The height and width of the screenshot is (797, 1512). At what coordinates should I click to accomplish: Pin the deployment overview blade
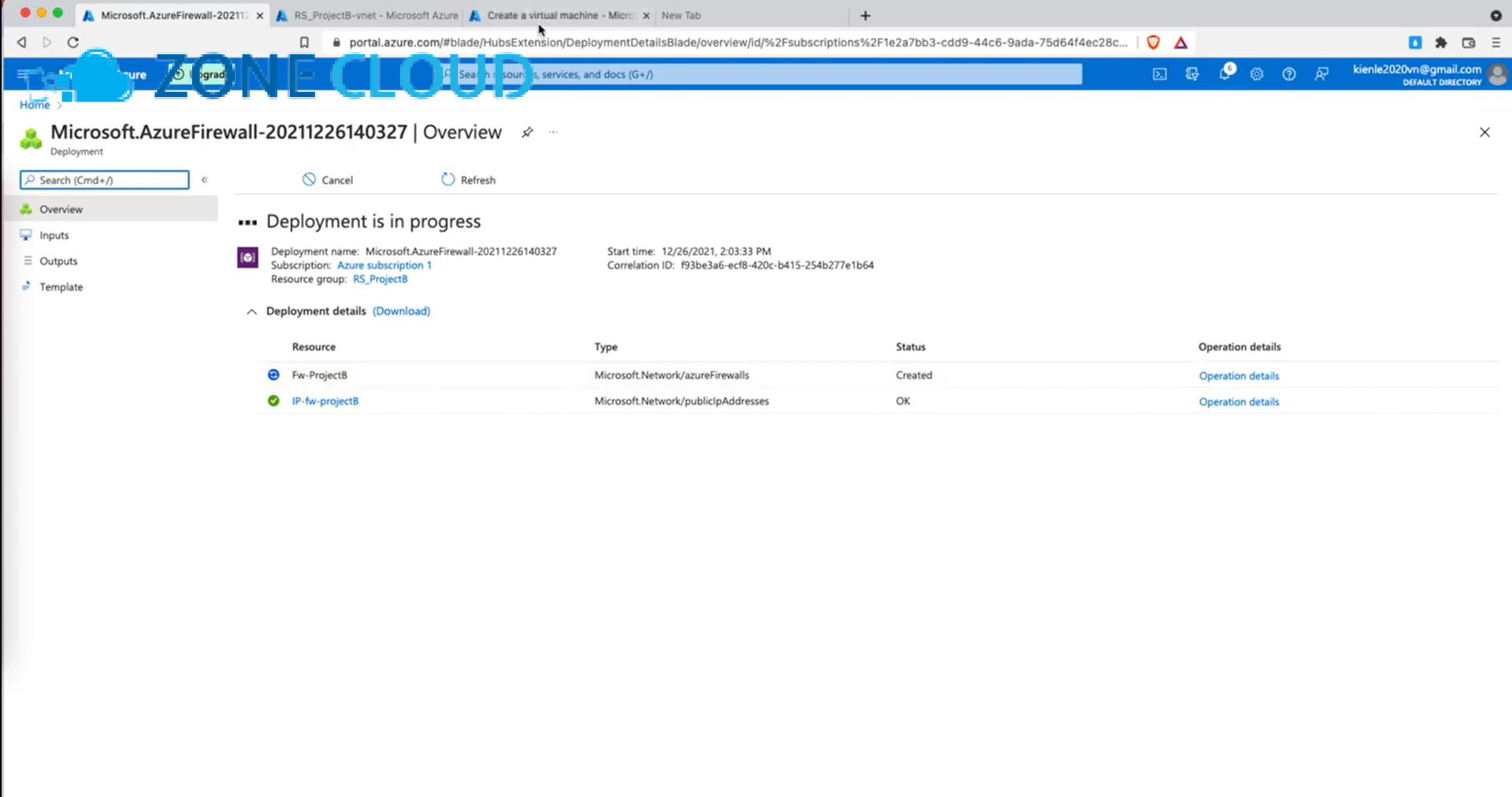pyautogui.click(x=526, y=132)
